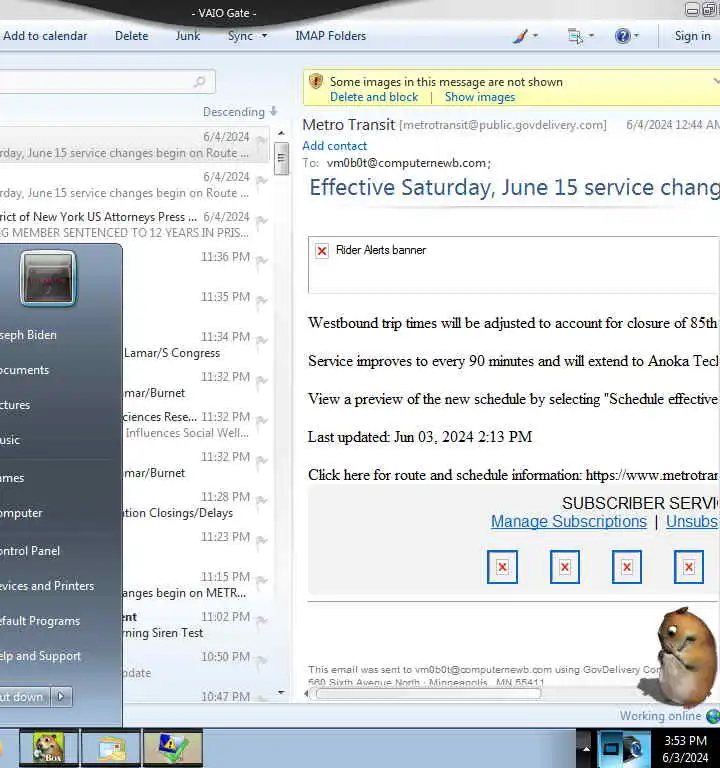Open IMAP Folders
This screenshot has width=720, height=768.
331,36
